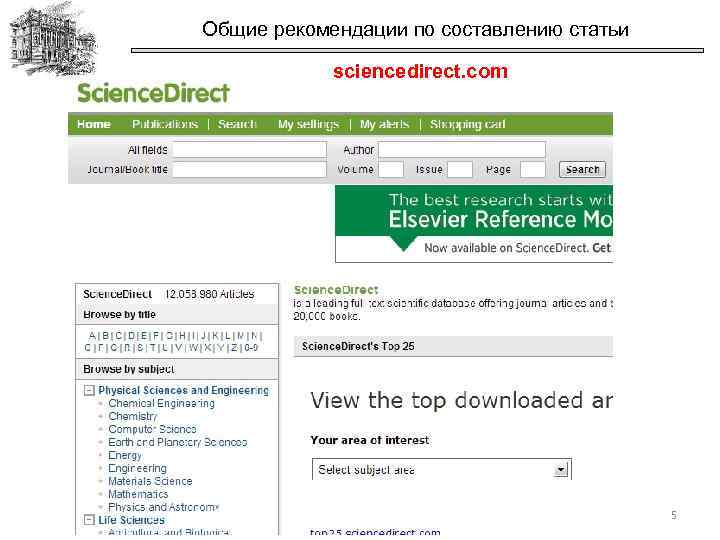Focus the All fields input

pos(249,150)
